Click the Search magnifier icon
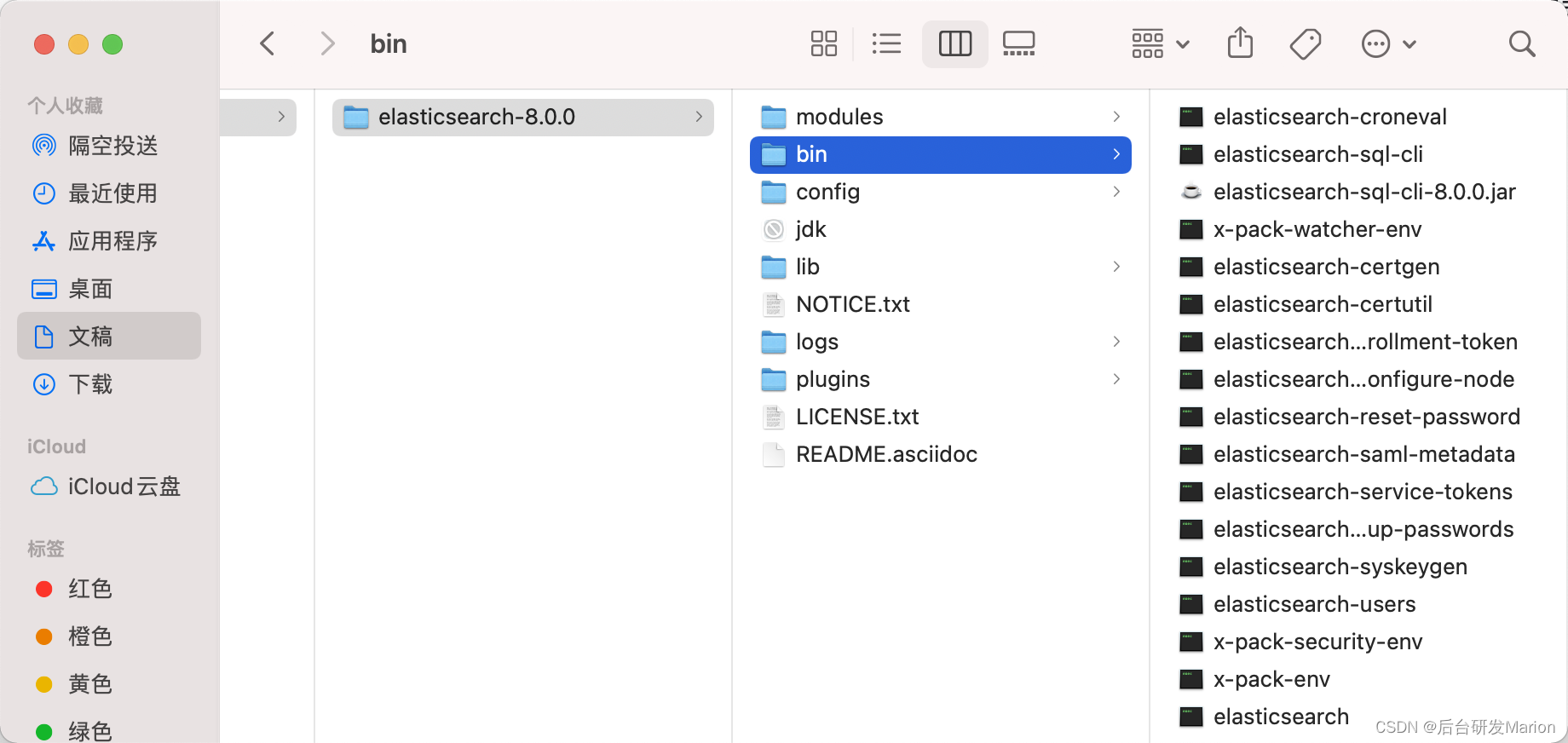 click(x=1522, y=43)
